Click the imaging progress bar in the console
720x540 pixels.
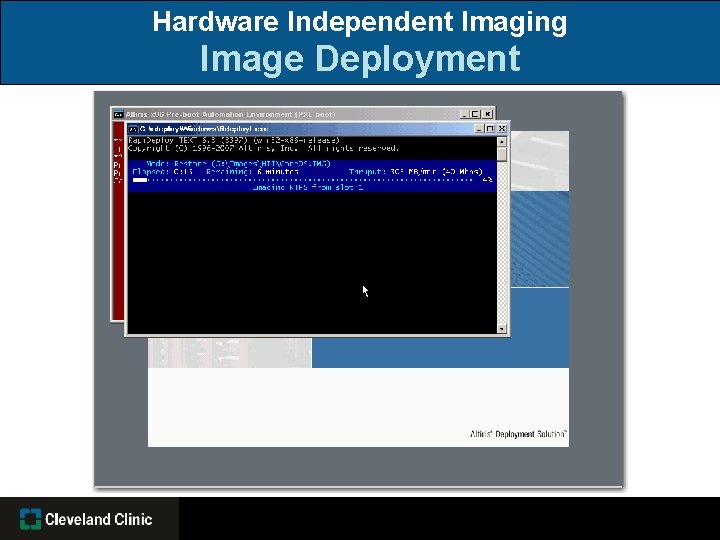(x=303, y=180)
